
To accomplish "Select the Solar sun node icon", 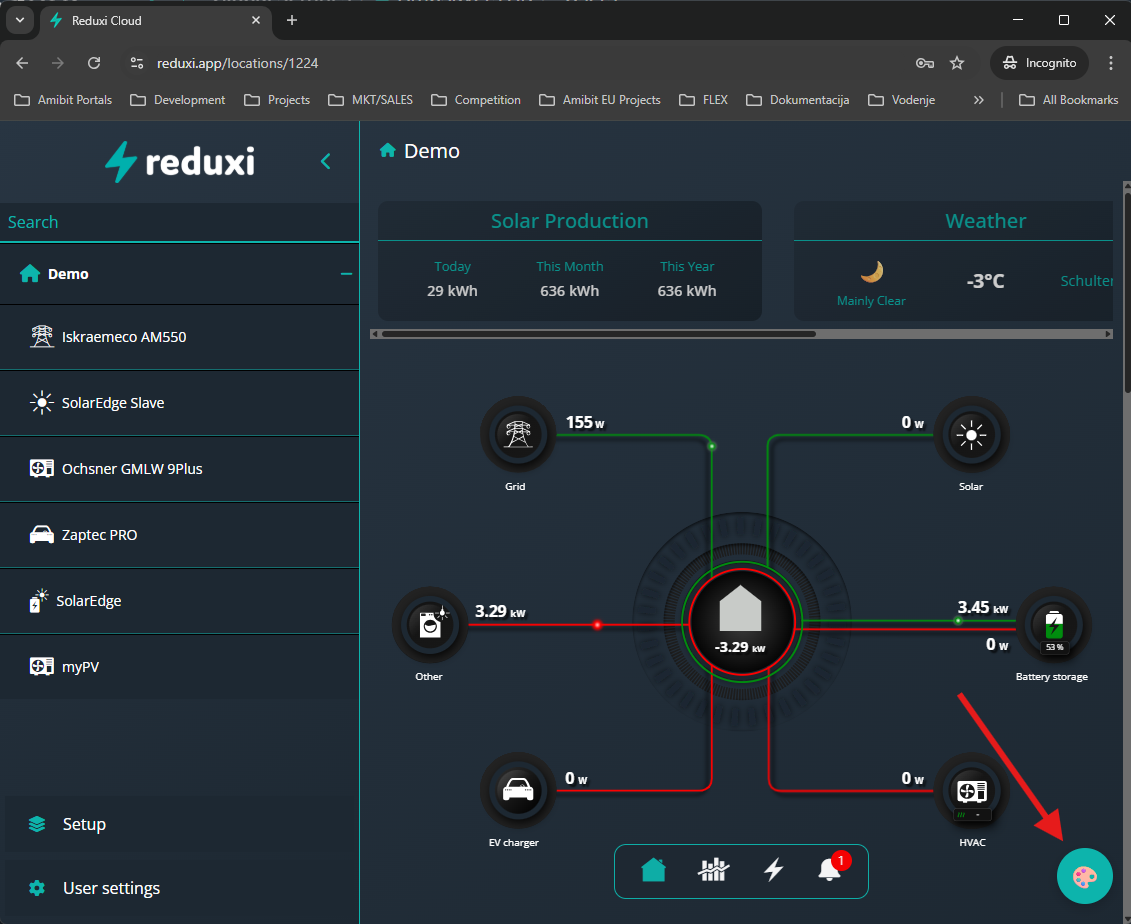I will [971, 434].
